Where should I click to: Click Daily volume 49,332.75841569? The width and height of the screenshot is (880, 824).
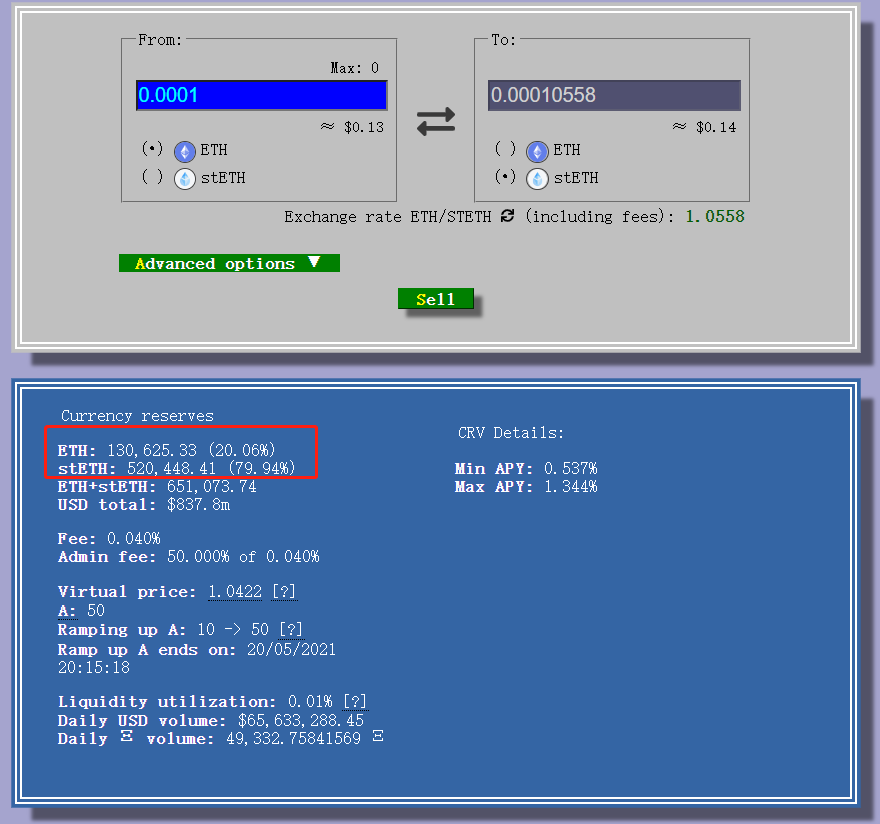[x=294, y=739]
